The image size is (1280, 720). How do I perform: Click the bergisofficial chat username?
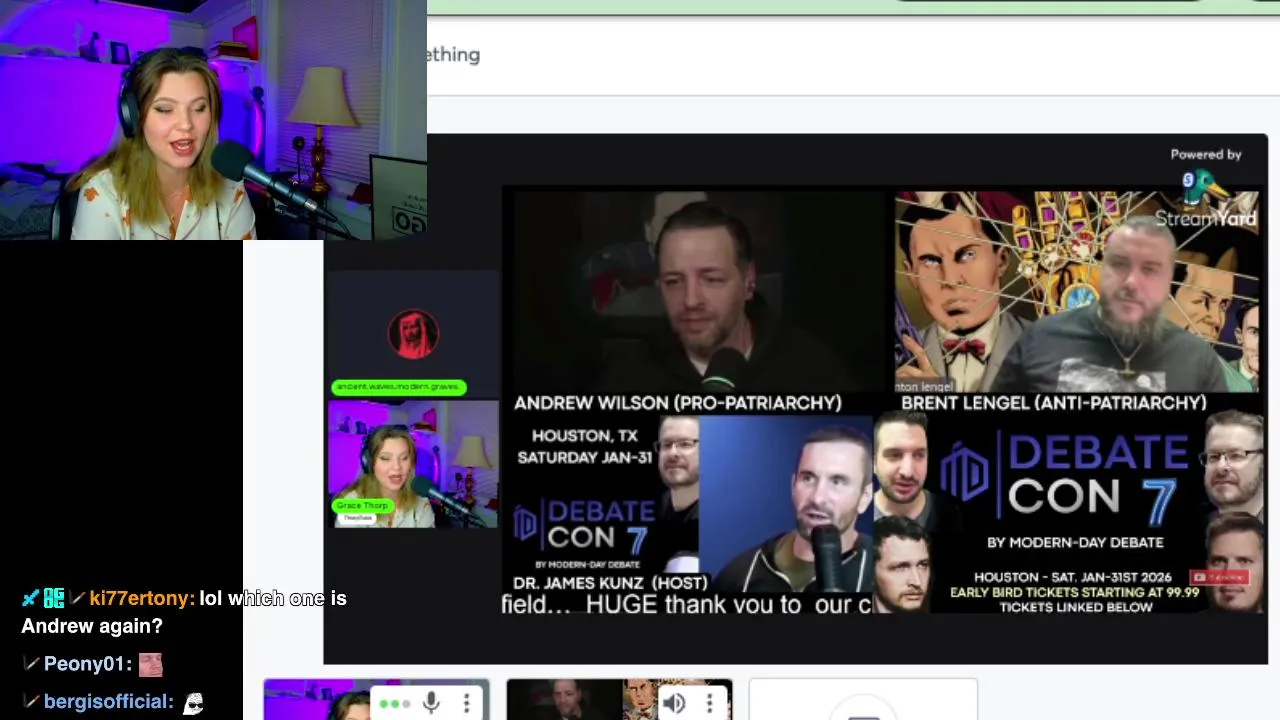pos(108,701)
